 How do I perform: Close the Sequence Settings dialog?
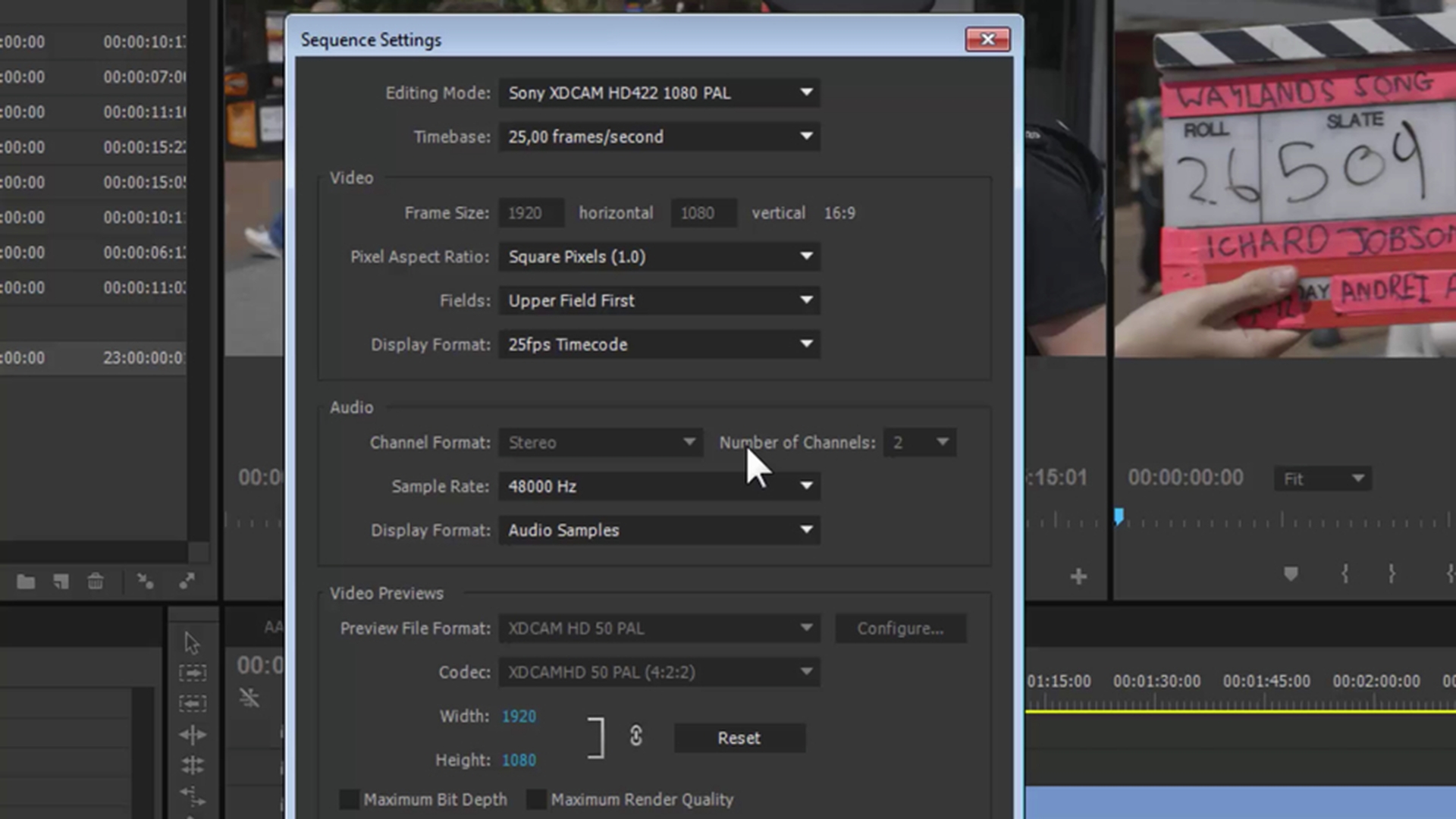point(987,39)
